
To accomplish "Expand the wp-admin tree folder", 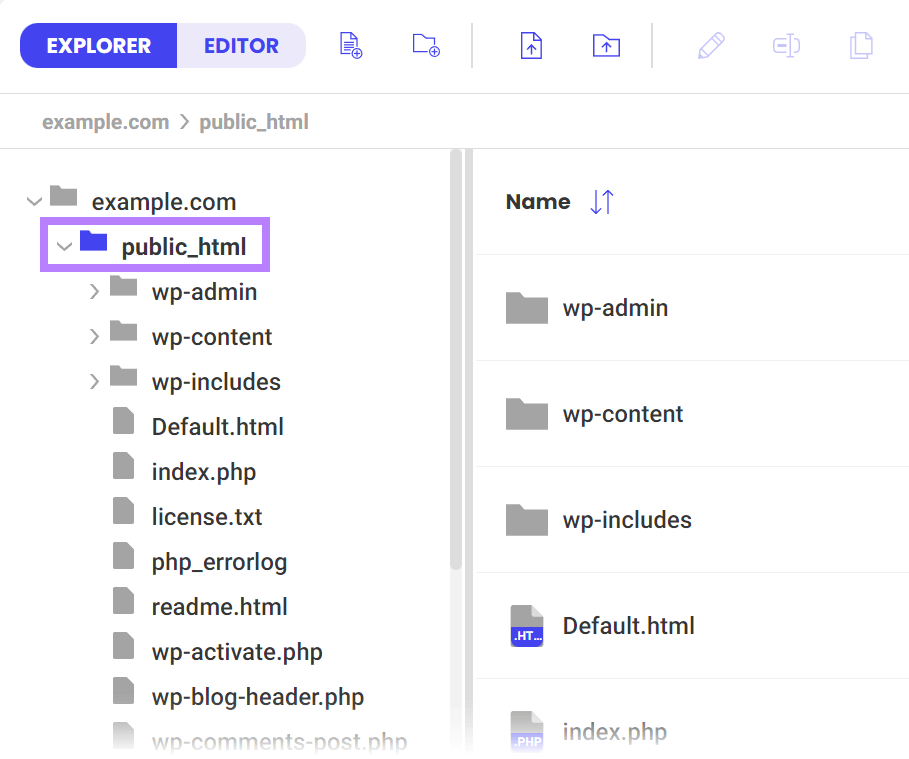I will point(94,291).
